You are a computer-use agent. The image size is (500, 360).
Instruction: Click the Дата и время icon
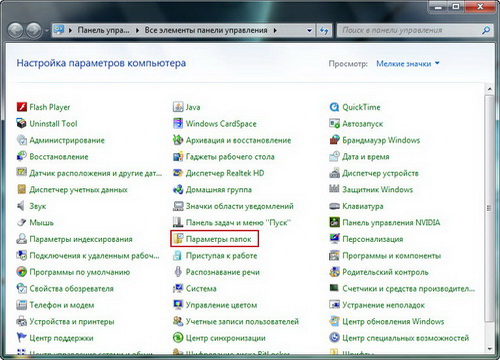(334, 157)
